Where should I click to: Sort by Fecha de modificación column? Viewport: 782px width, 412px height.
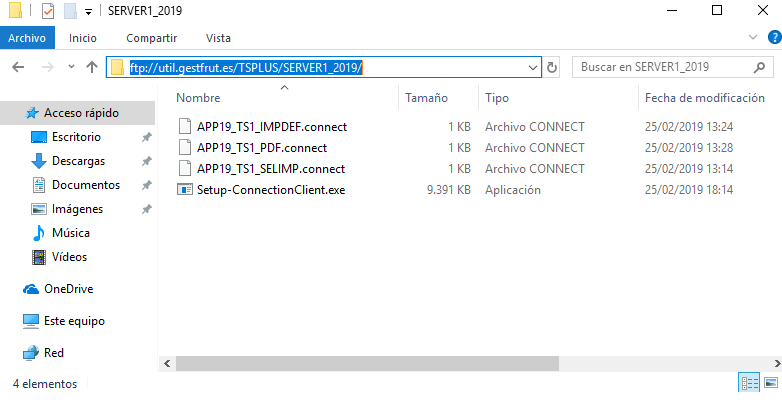pyautogui.click(x=704, y=98)
